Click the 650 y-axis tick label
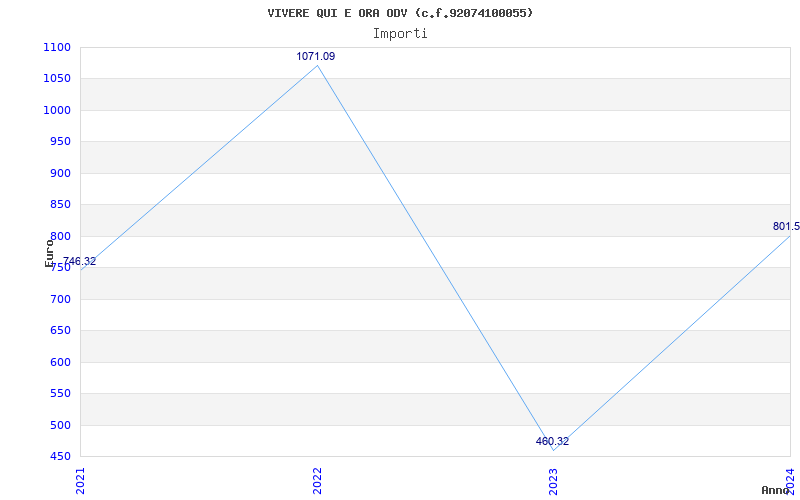The width and height of the screenshot is (800, 500). (60, 331)
